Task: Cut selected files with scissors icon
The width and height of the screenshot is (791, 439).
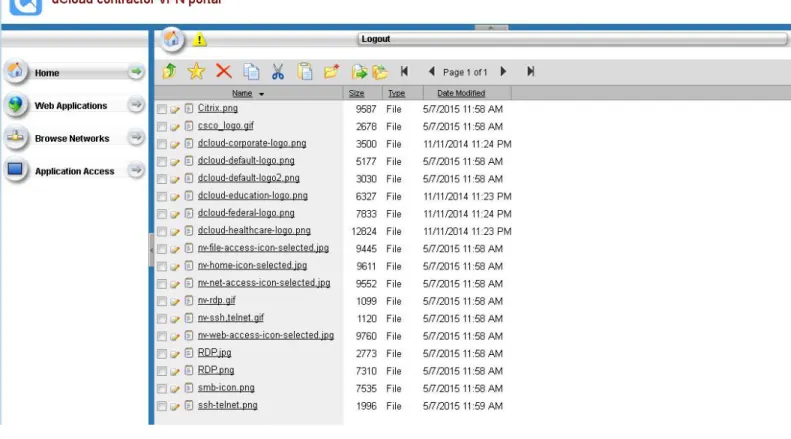Action: coord(278,72)
